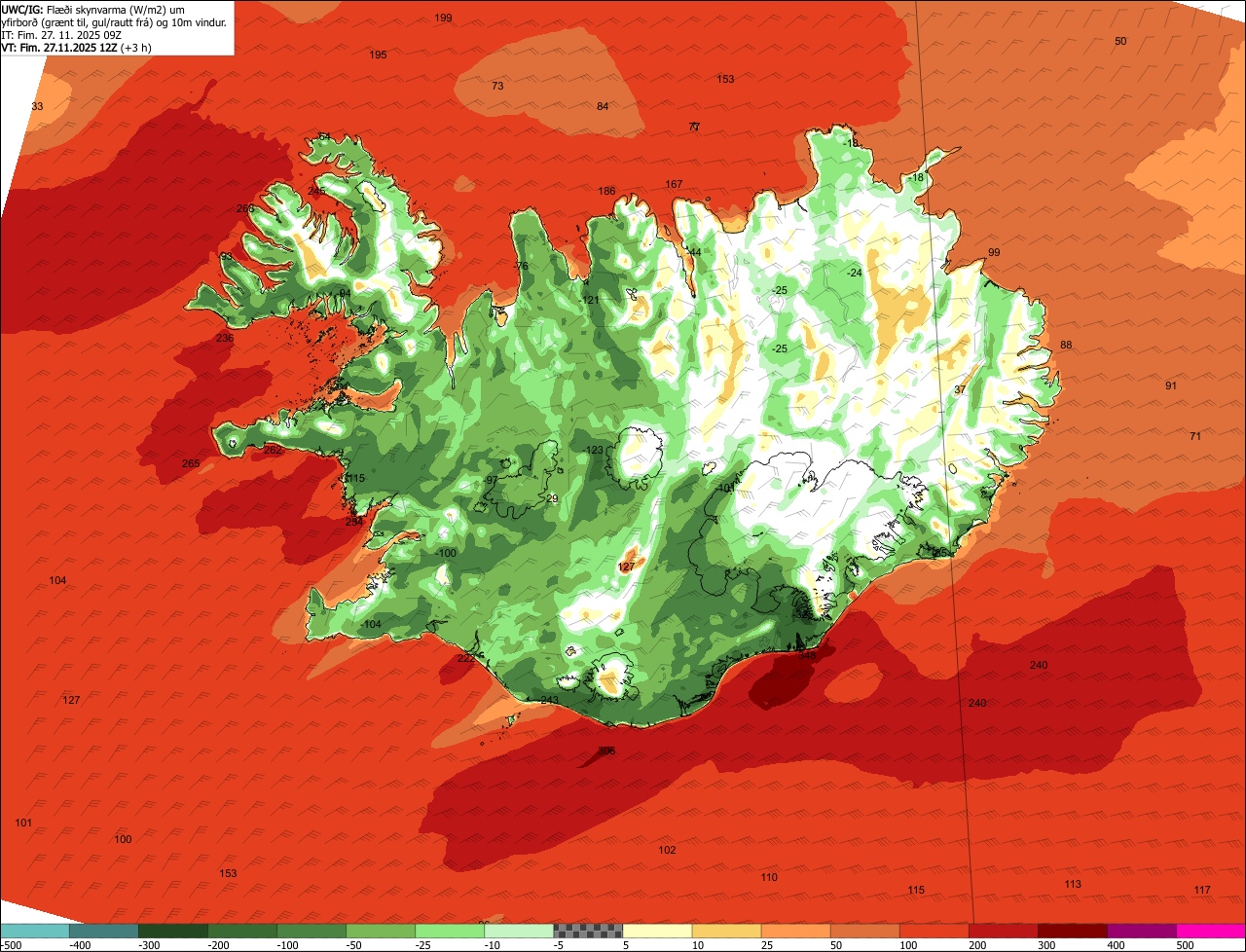Click the 'VT: Fim. 27.11.2025 12Z (+3 h)' line

[76, 48]
